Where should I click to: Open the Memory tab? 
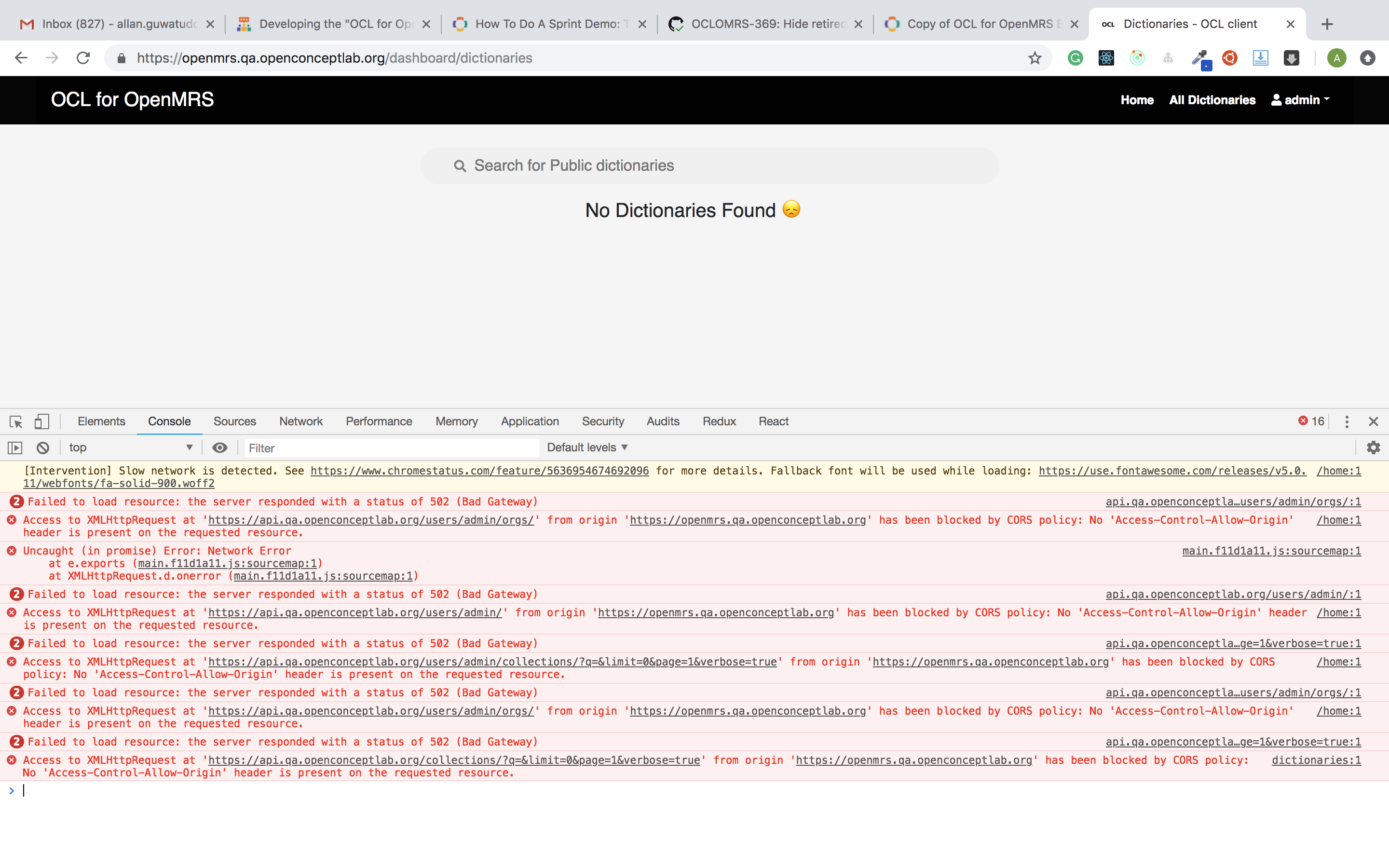(456, 421)
